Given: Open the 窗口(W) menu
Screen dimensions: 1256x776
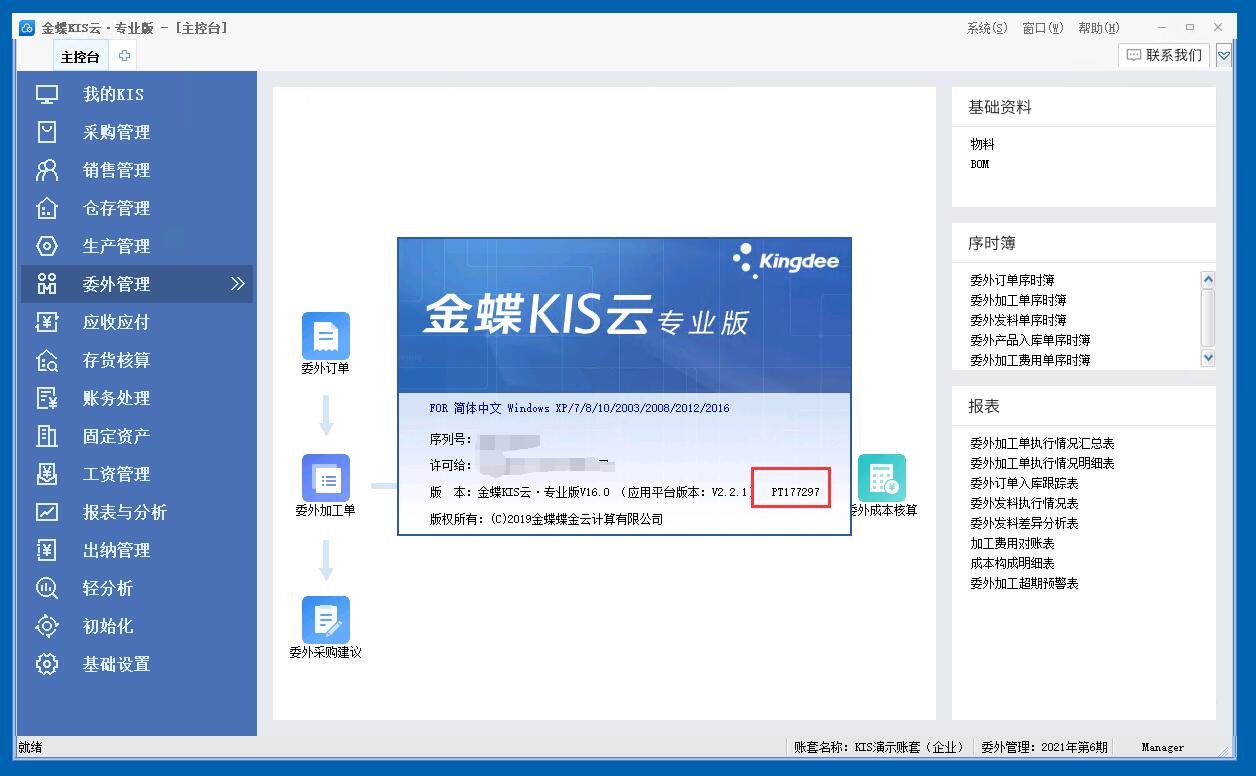Looking at the screenshot, I should pyautogui.click(x=1043, y=28).
